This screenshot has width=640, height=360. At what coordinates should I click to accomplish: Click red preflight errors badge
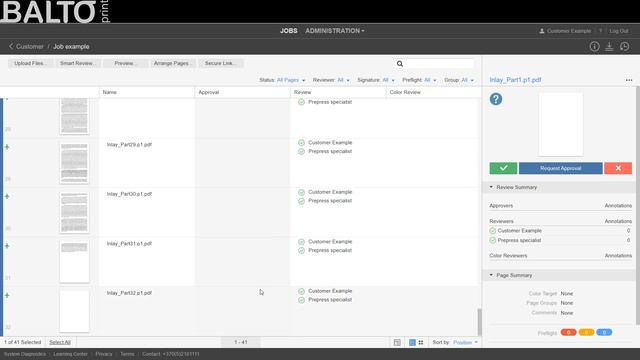pos(568,332)
